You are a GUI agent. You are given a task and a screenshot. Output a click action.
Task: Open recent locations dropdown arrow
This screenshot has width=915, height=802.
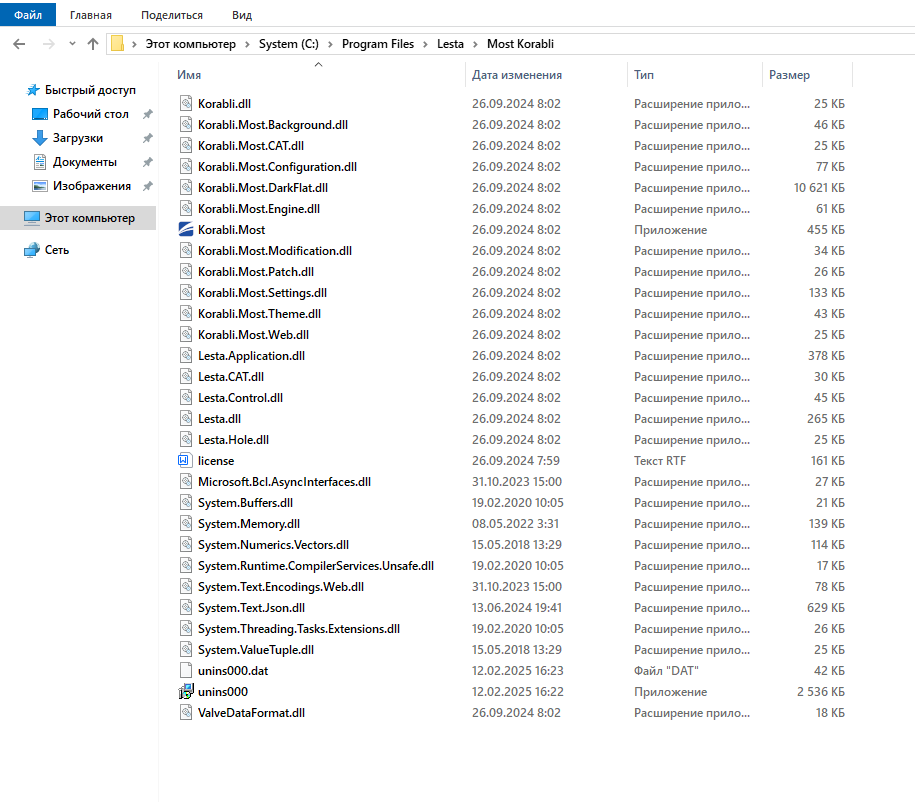[72, 44]
